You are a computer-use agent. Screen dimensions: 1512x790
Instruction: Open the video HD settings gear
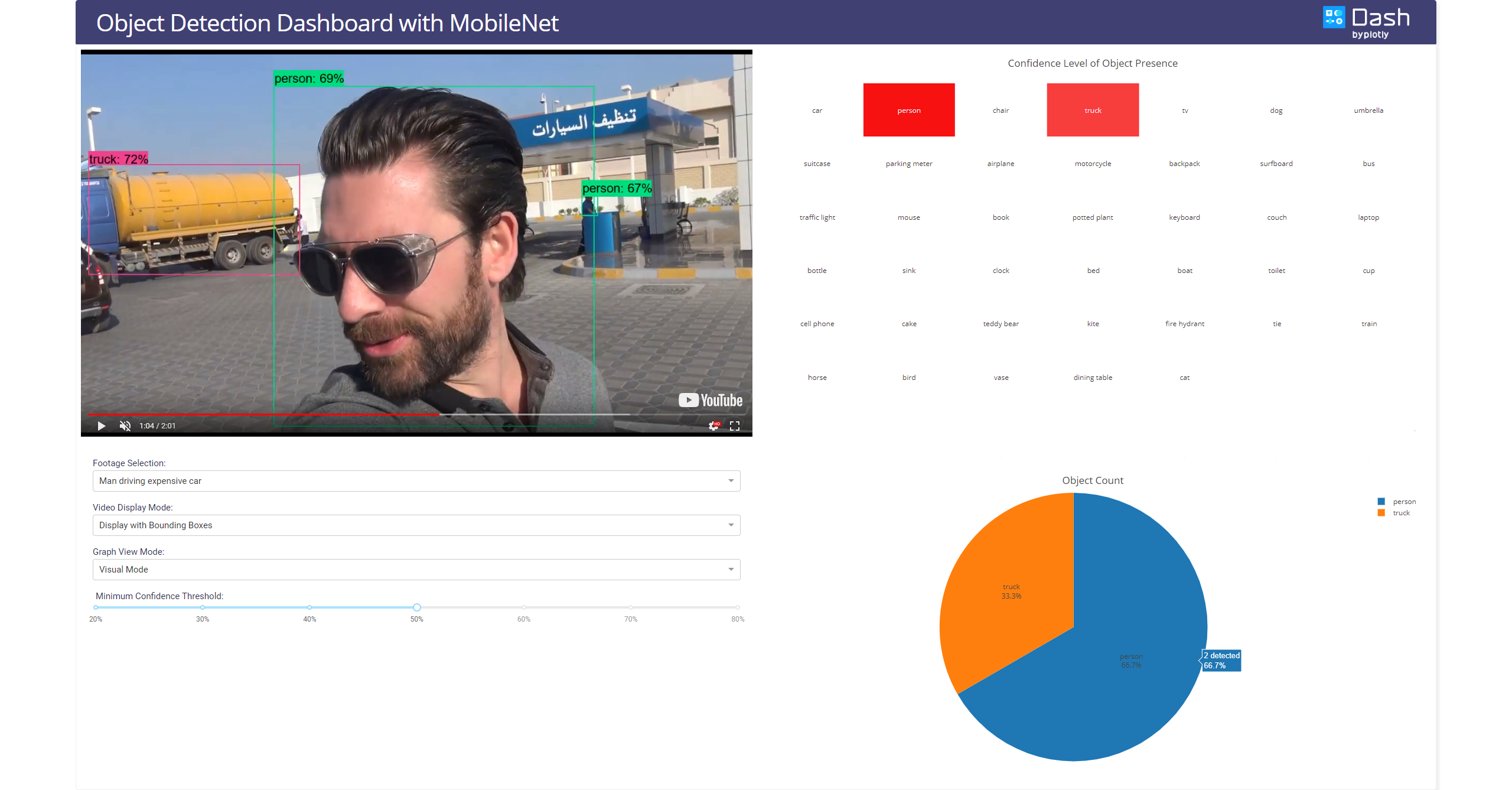pos(714,425)
